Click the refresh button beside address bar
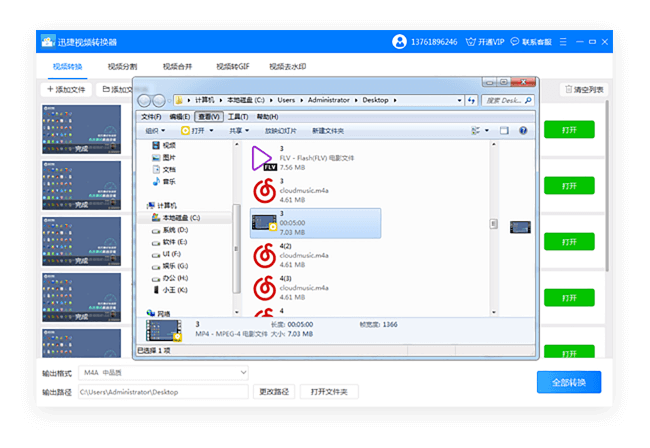This screenshot has height=448, width=650. 471,100
